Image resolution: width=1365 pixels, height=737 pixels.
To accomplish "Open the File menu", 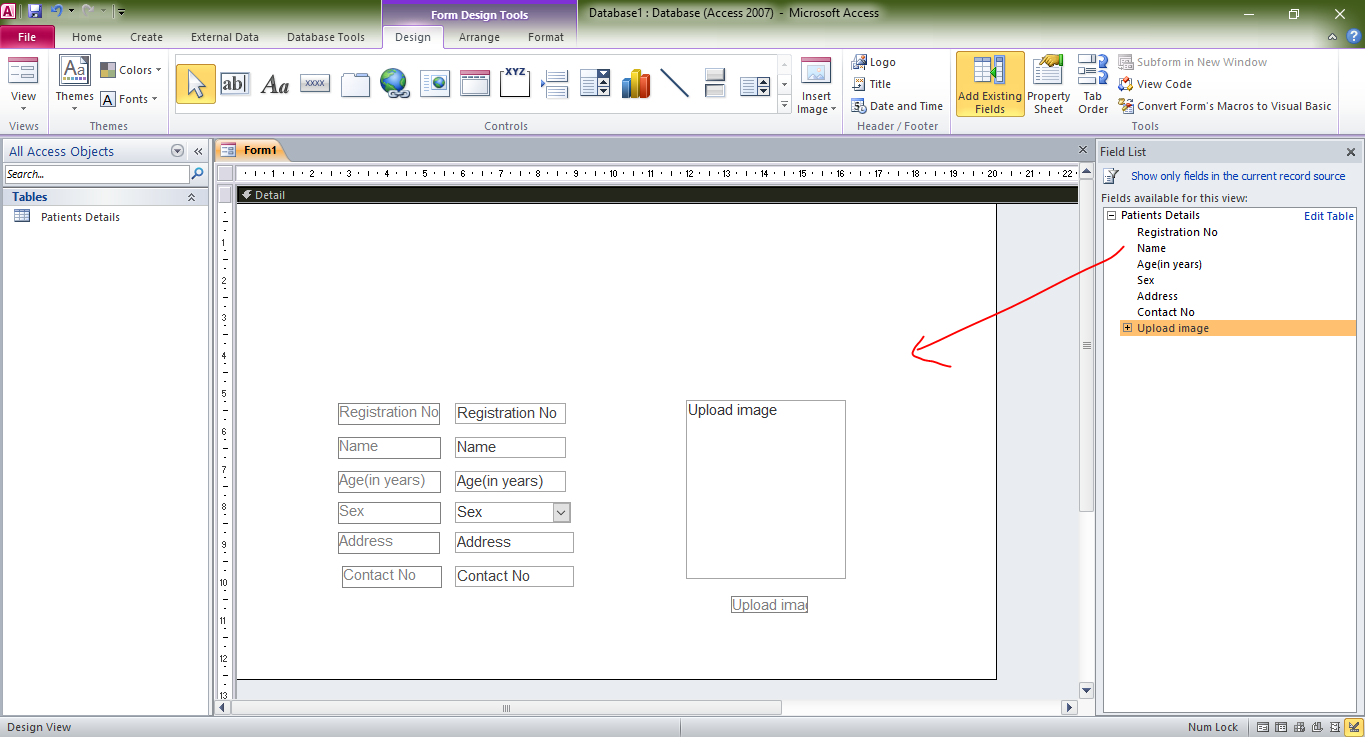I will pos(27,36).
